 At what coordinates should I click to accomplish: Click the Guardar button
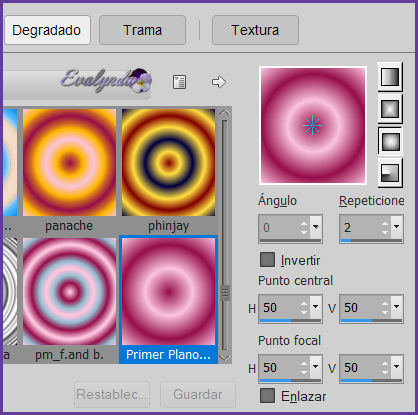click(x=198, y=394)
